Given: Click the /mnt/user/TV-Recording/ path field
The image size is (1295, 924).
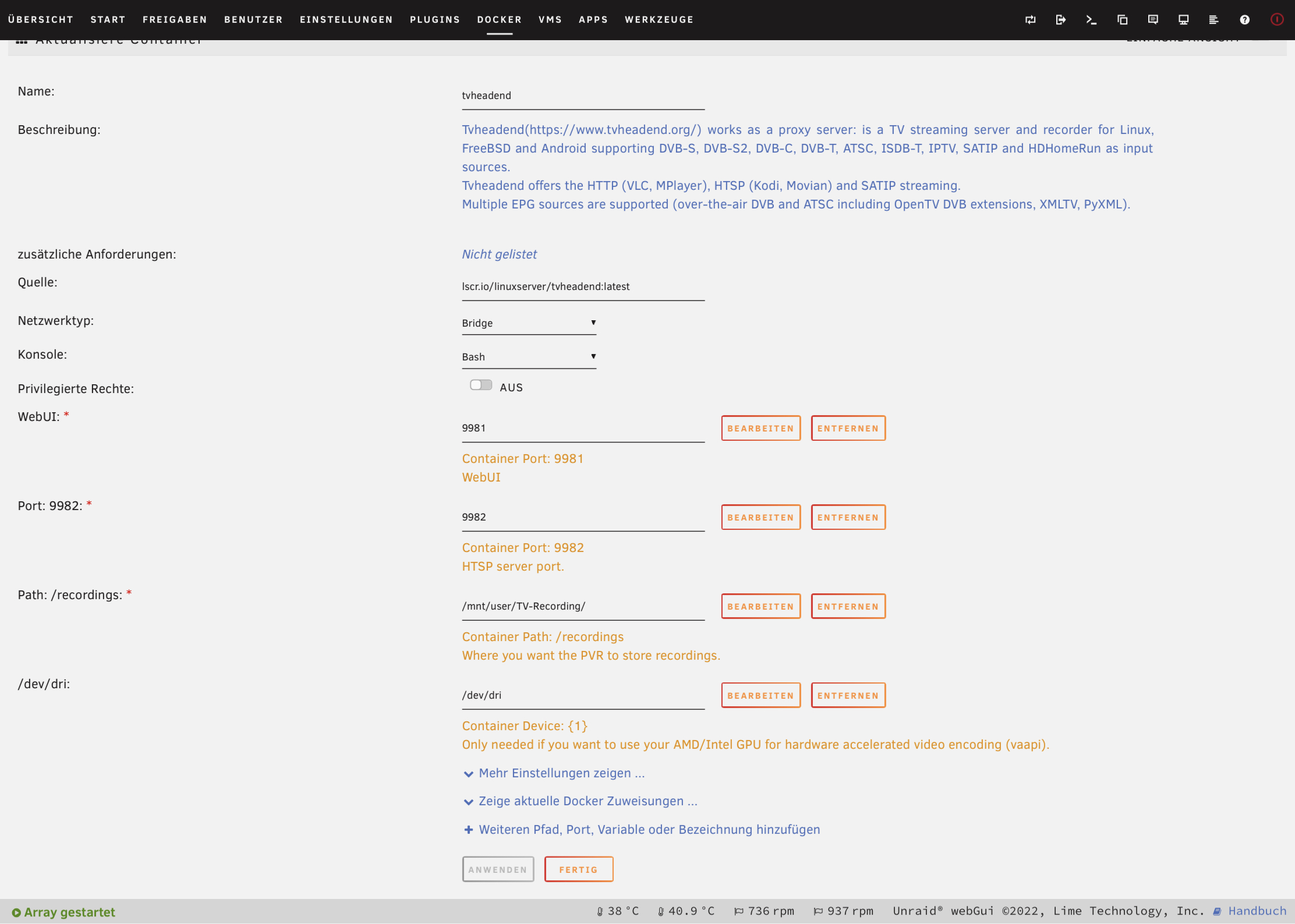Looking at the screenshot, I should [x=583, y=607].
